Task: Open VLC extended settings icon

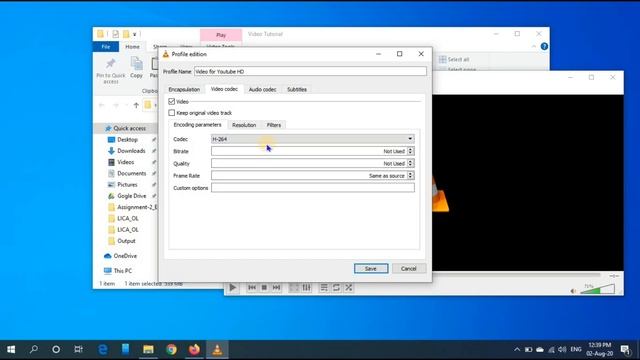Action: tap(307, 288)
